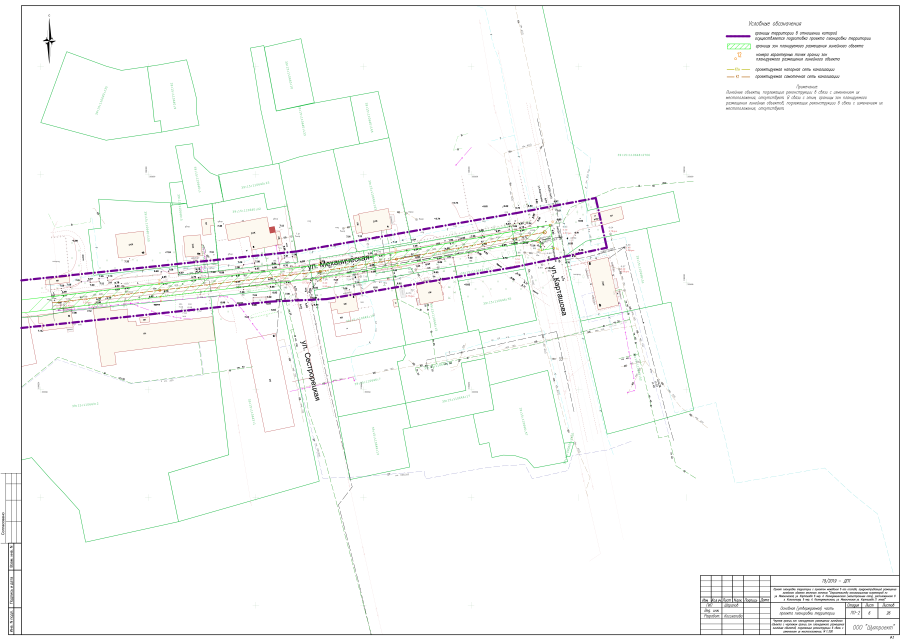Click the "Условные обозначения" legend heading

768,23
